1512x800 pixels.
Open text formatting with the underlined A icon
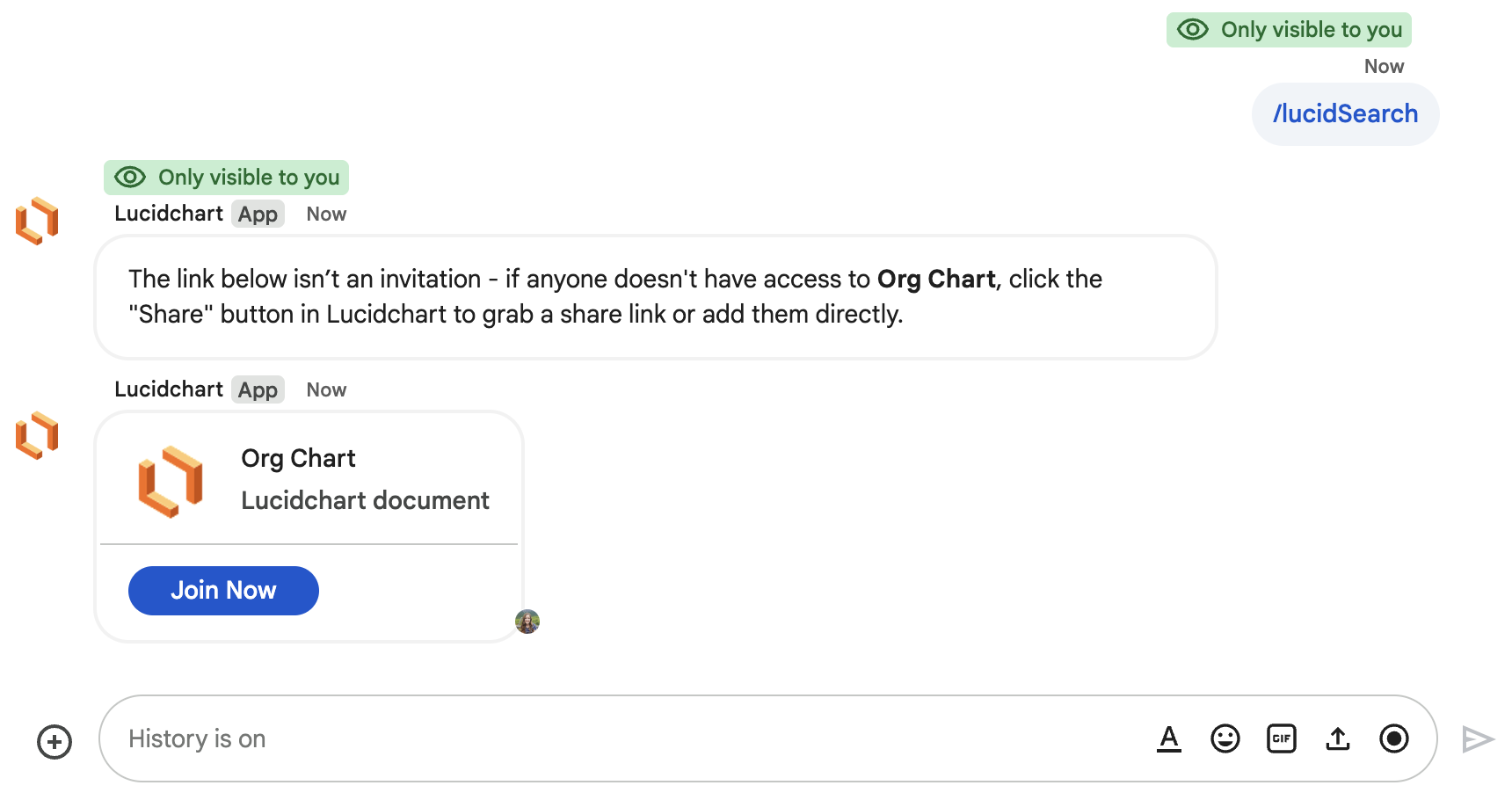coord(1168,738)
